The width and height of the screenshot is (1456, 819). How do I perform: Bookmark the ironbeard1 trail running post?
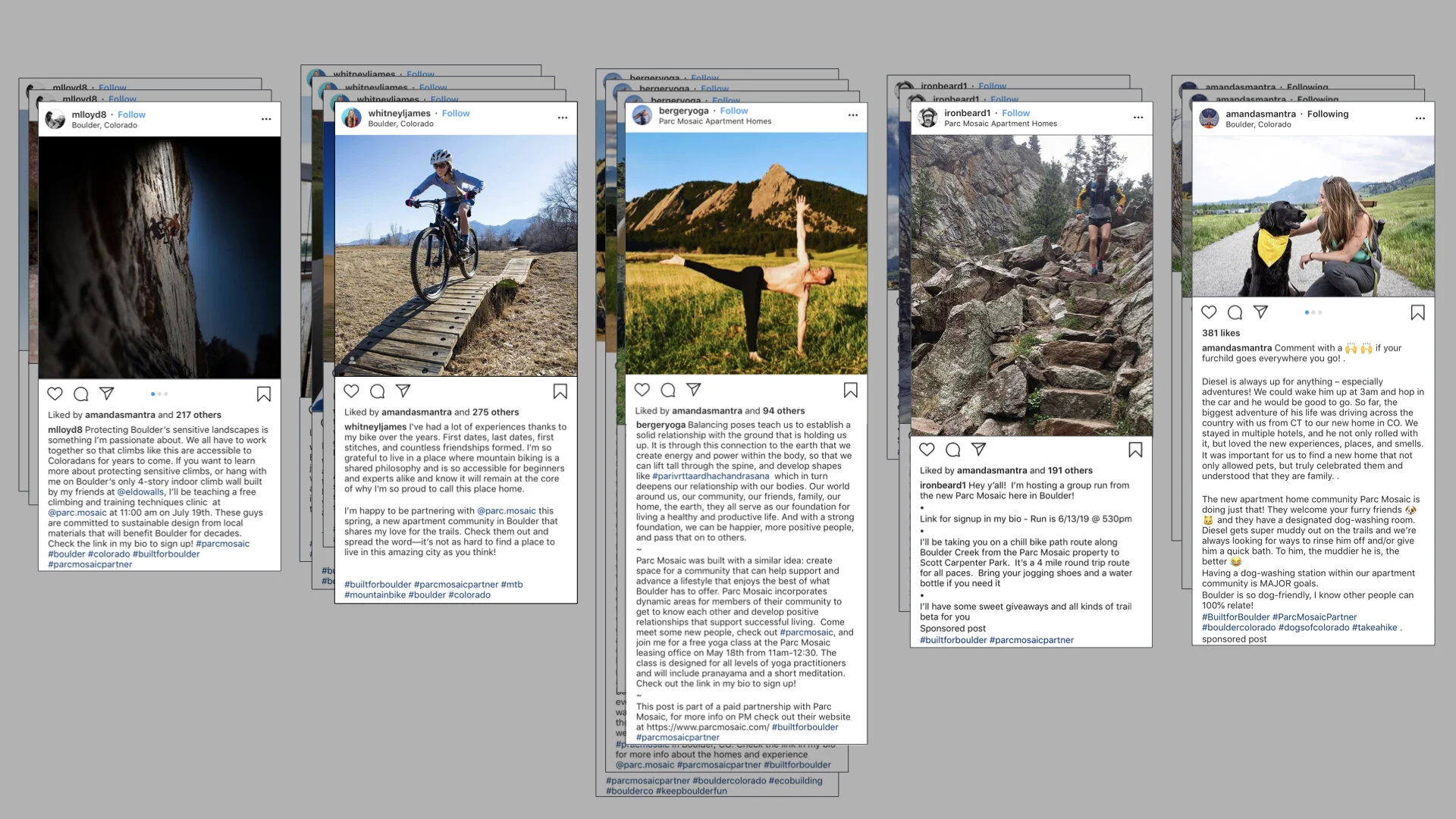[x=1134, y=450]
